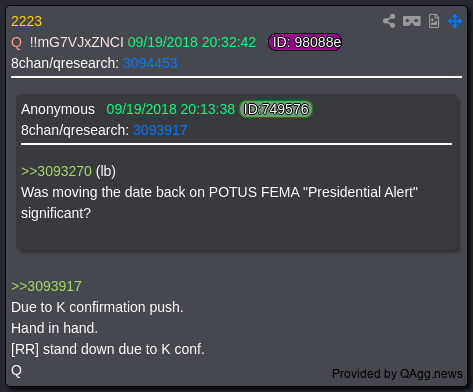The width and height of the screenshot is (473, 392).
Task: Click the timestamp 09/19/2018 20:32:42
Action: (192, 42)
